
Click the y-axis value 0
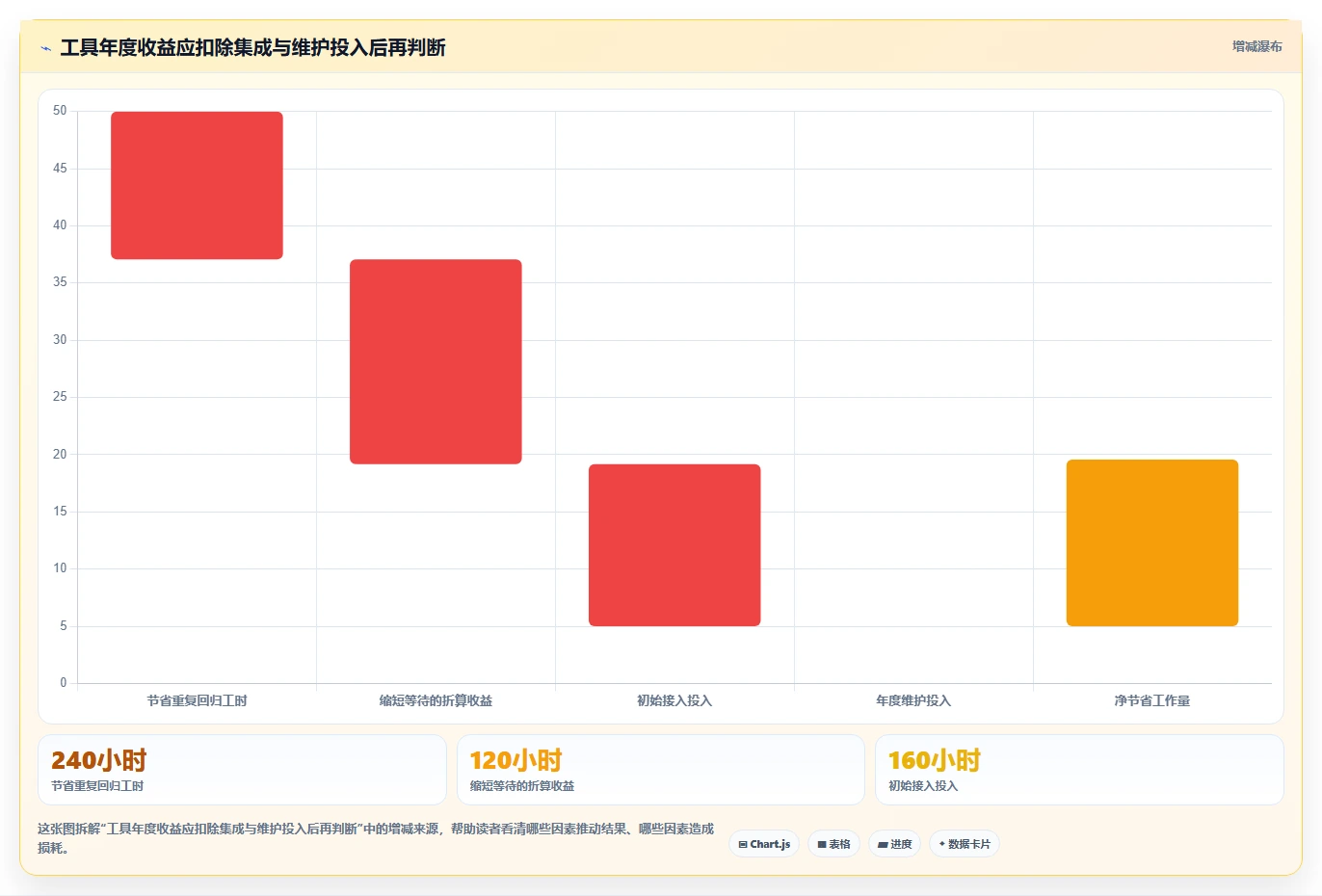coord(64,683)
